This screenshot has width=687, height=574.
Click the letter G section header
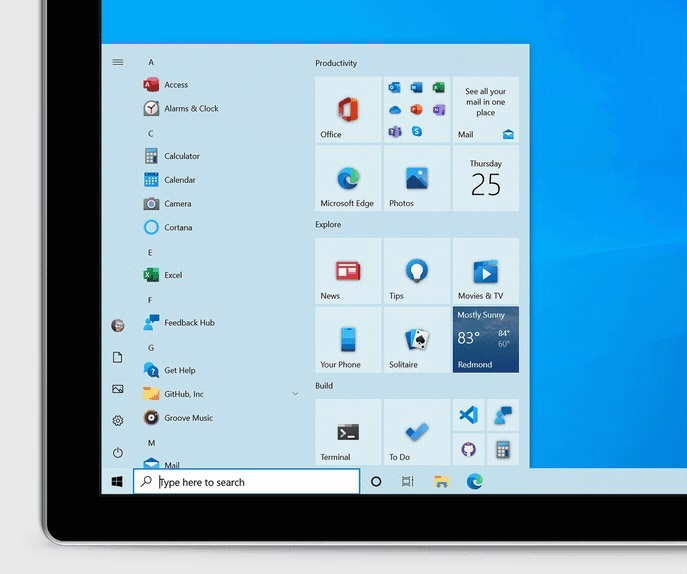pyautogui.click(x=151, y=348)
